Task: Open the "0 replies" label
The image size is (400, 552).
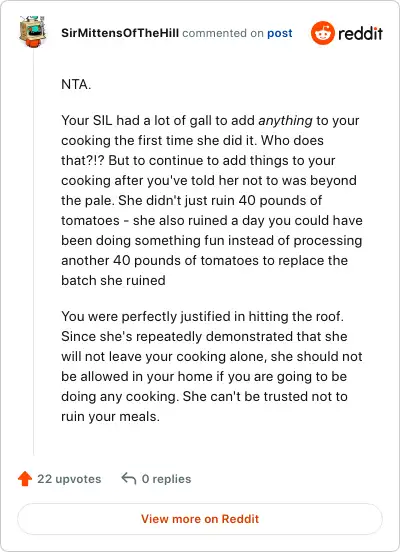Action: [166, 479]
